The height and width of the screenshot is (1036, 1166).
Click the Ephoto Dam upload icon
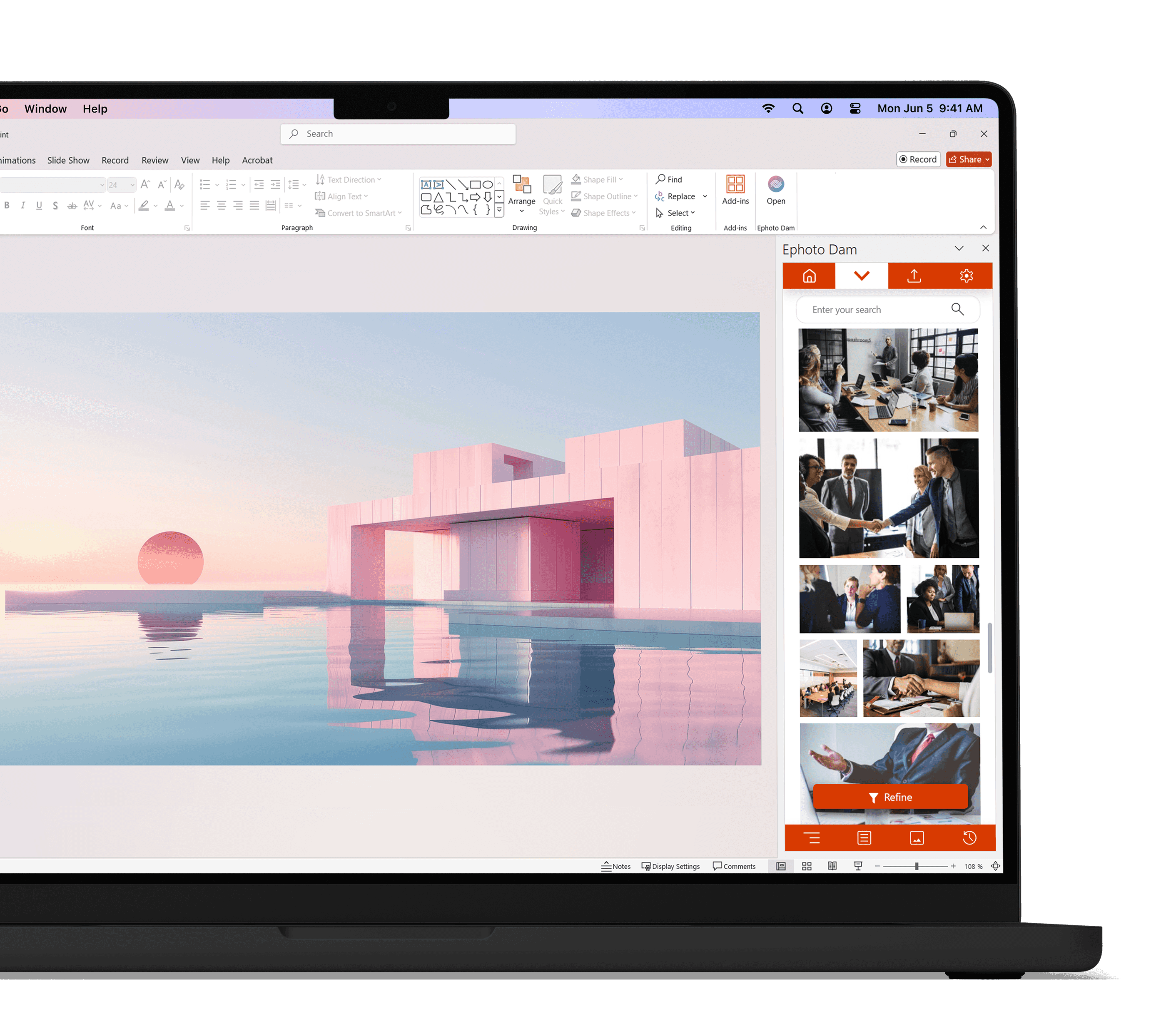click(914, 276)
